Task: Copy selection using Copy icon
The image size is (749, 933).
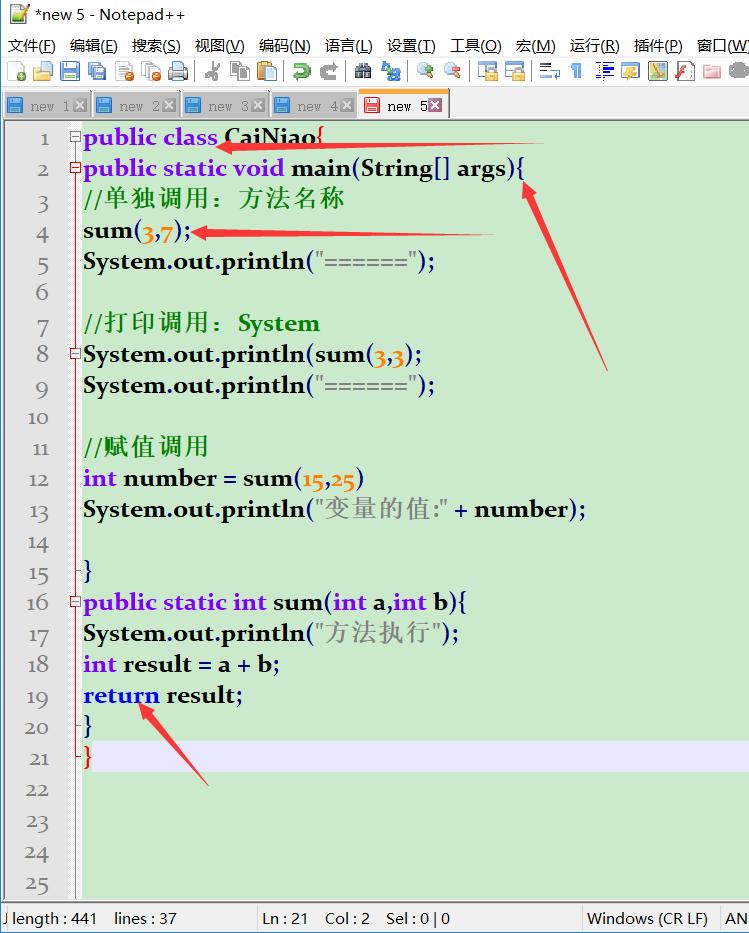Action: point(240,71)
